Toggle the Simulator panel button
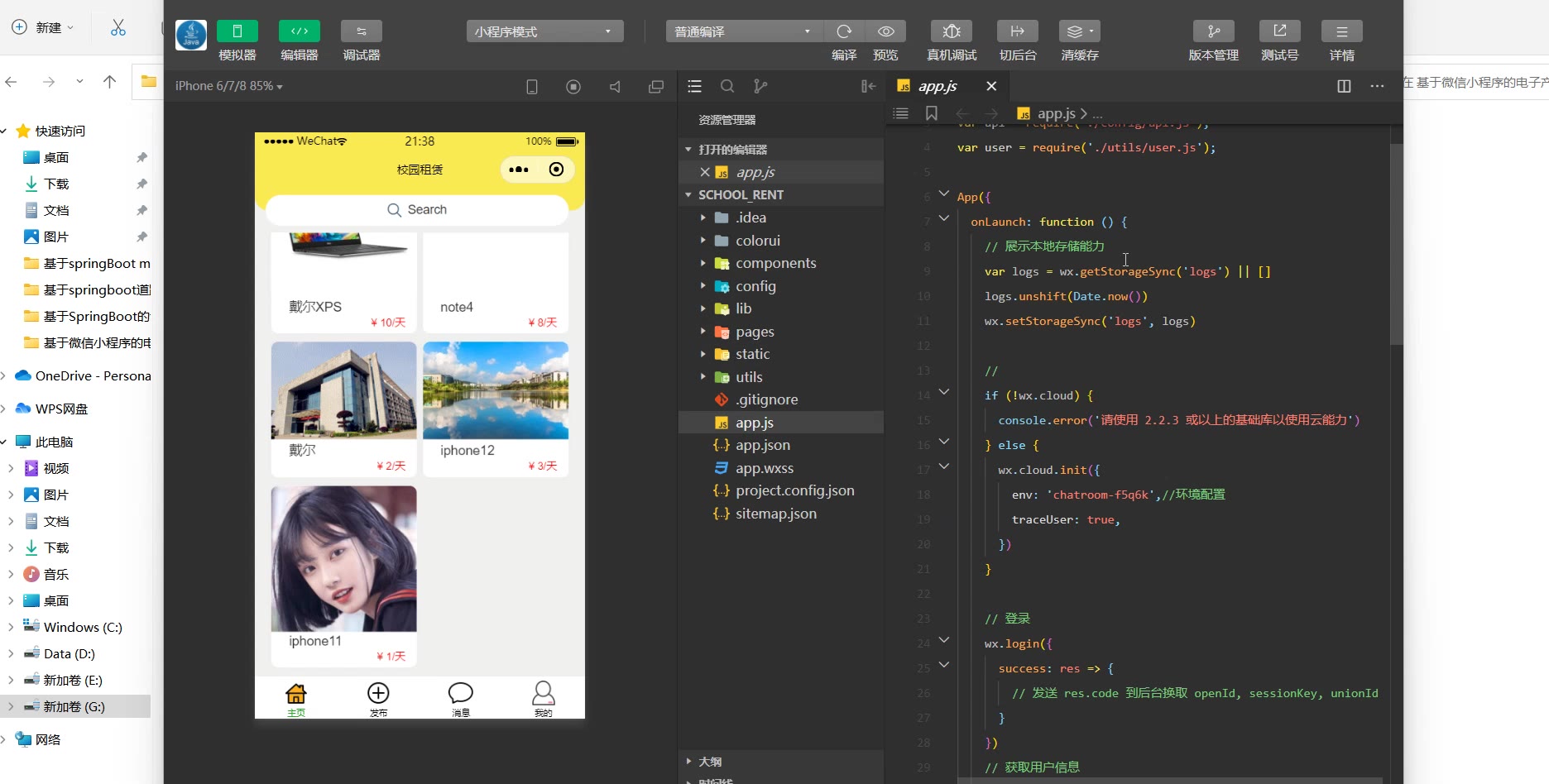 tap(237, 31)
